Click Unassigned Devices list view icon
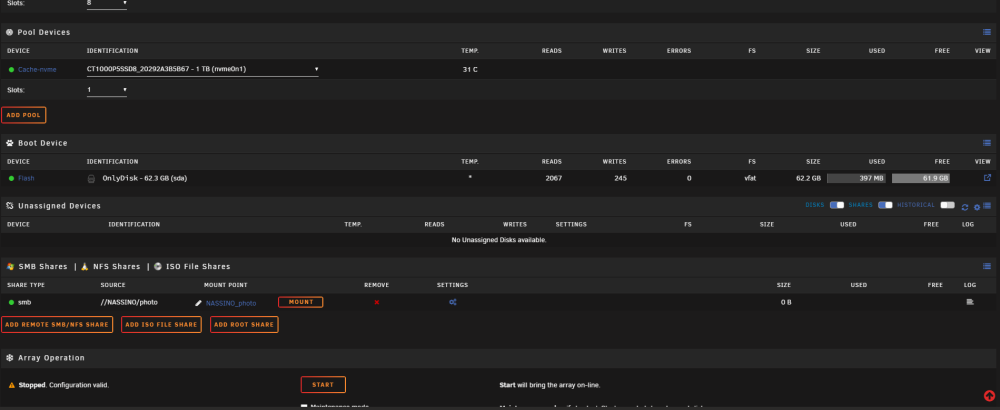Screen dimensions: 1000x410 pyautogui.click(x=987, y=205)
